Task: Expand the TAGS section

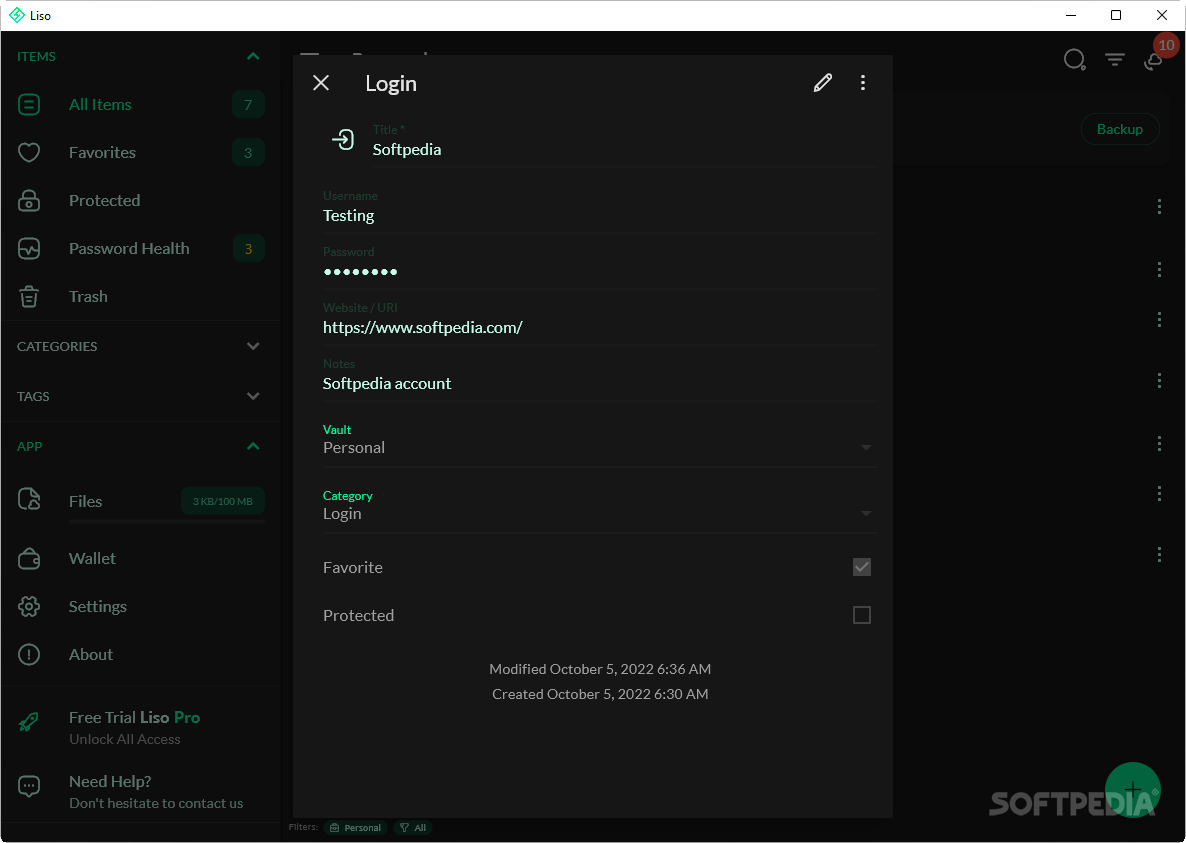Action: click(253, 396)
